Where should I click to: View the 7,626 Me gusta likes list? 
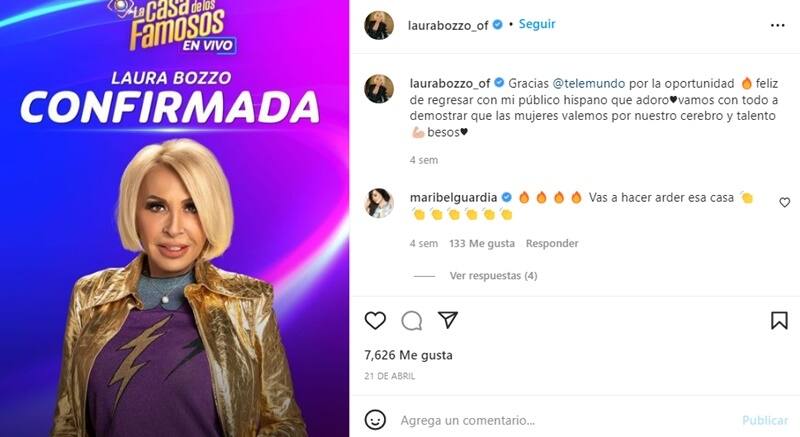pos(408,355)
